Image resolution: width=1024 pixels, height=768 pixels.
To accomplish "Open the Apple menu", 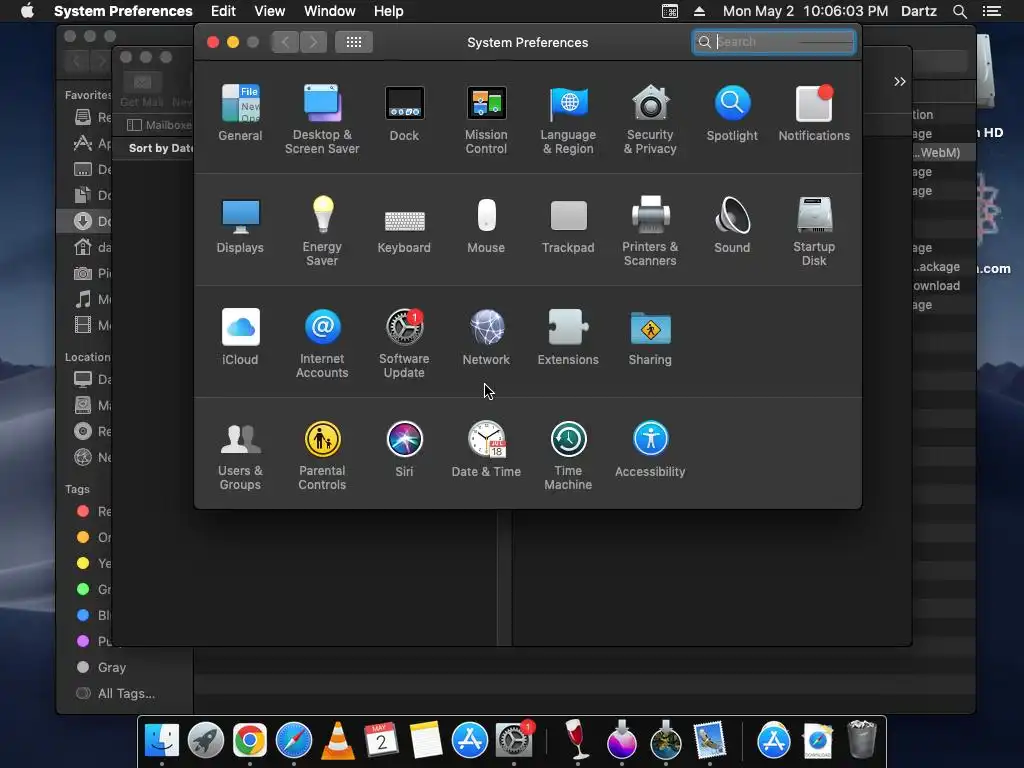I will click(x=27, y=11).
